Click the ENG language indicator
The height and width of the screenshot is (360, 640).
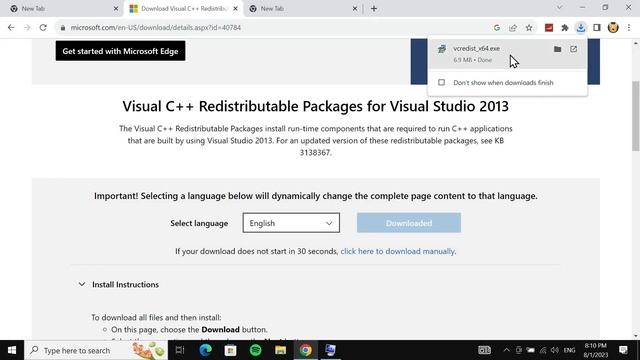pos(569,350)
